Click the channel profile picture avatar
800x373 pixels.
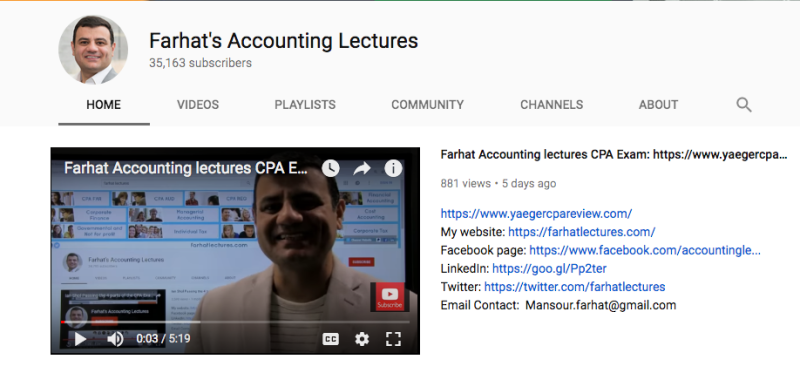pyautogui.click(x=93, y=49)
